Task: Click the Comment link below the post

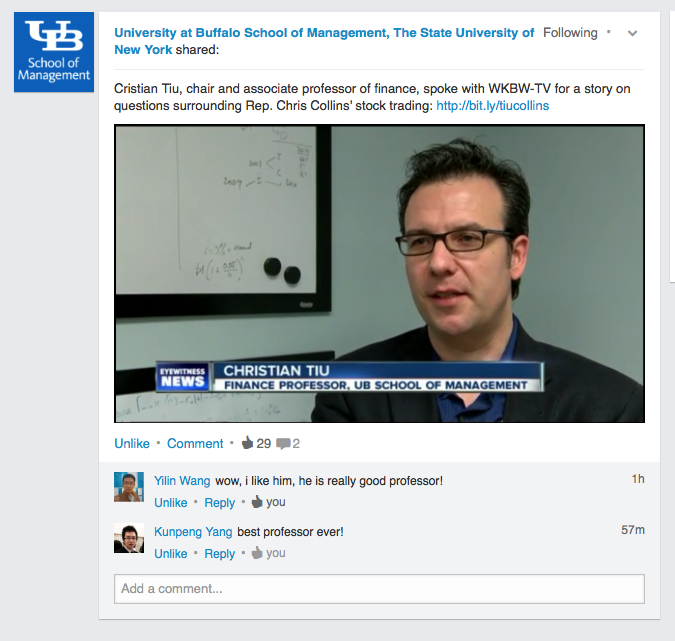Action: pyautogui.click(x=195, y=443)
